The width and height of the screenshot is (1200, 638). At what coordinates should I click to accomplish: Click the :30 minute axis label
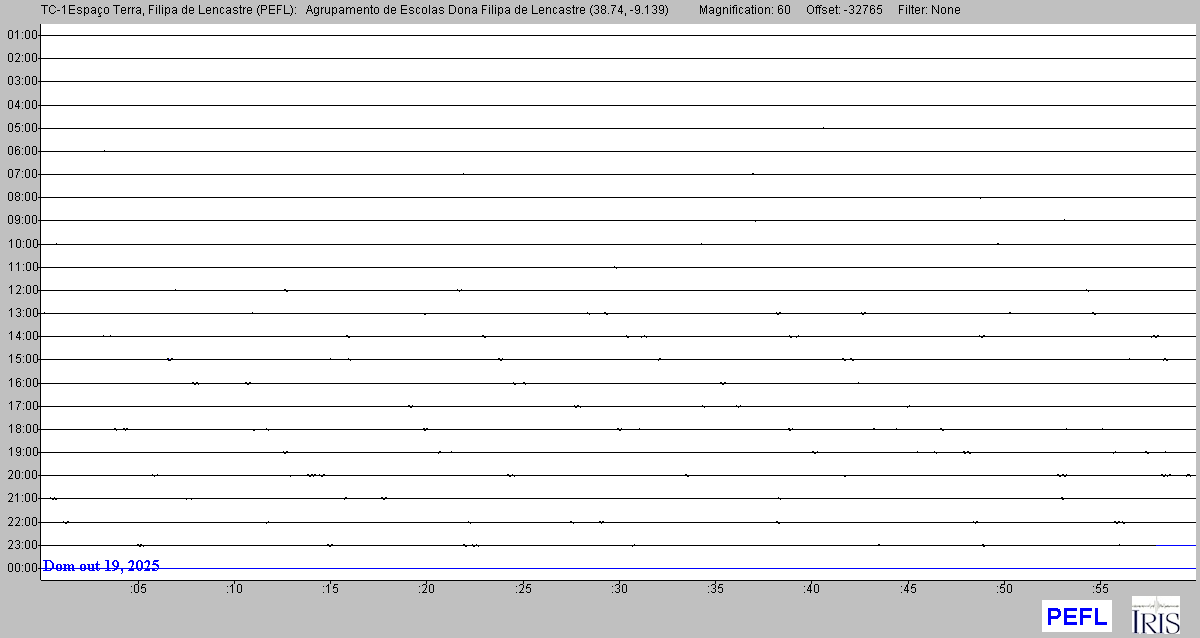pos(619,589)
